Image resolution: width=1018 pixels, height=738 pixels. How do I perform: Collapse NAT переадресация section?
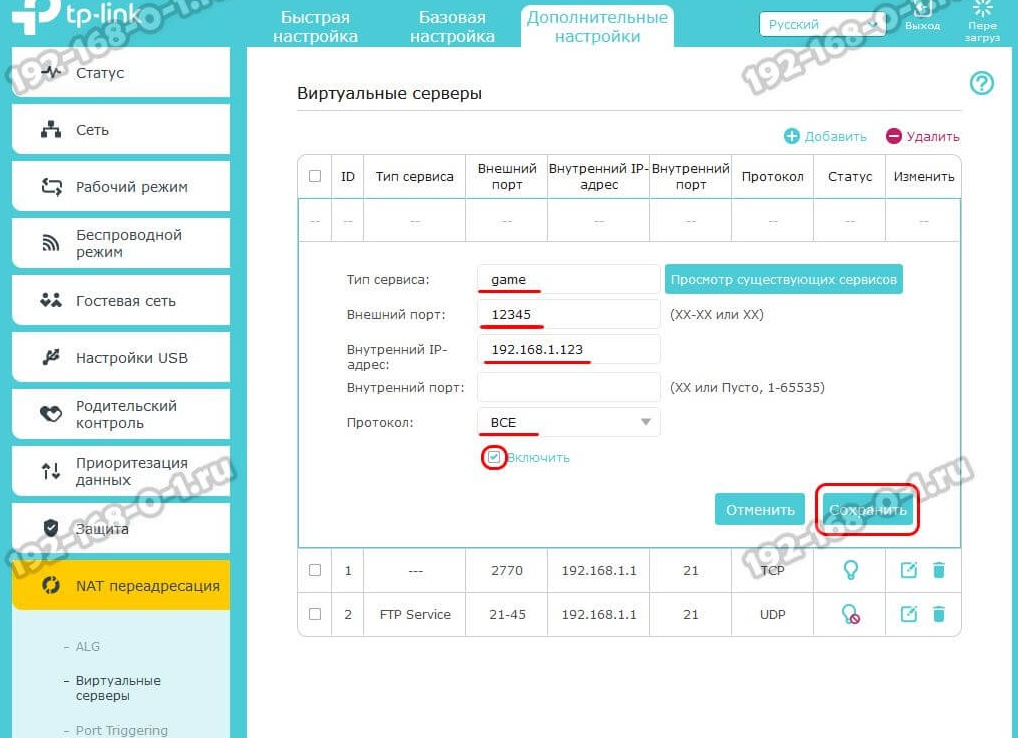(121, 585)
